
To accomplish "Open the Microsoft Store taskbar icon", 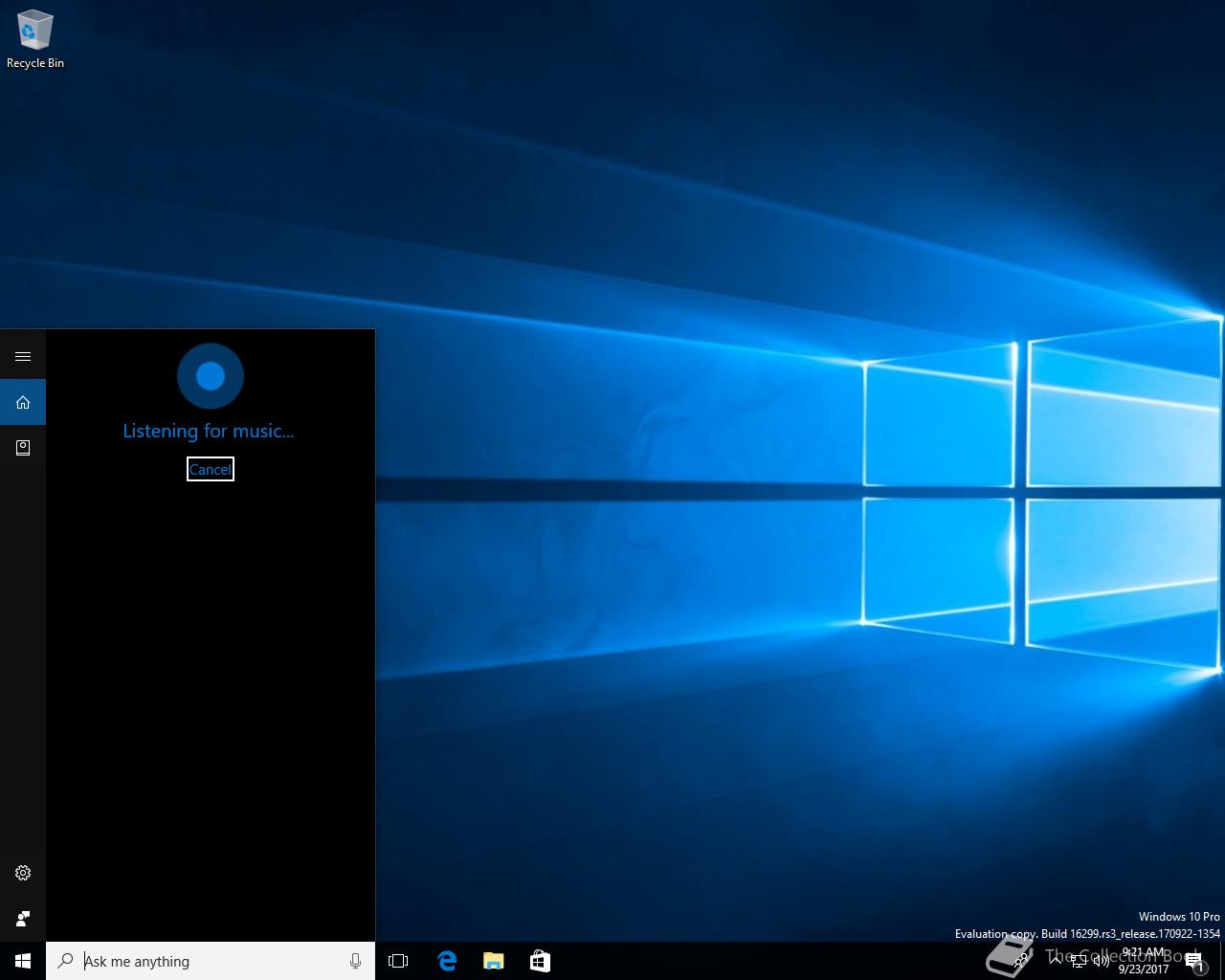I will [x=540, y=961].
